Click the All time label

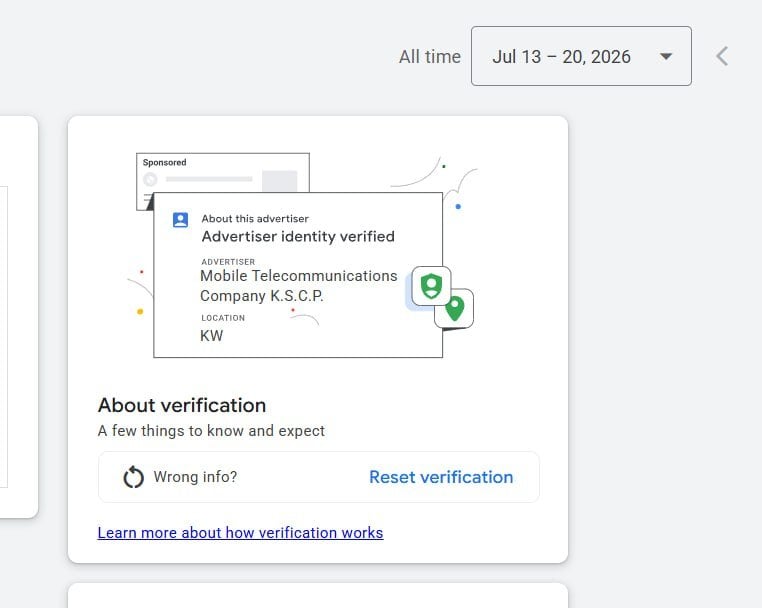430,57
